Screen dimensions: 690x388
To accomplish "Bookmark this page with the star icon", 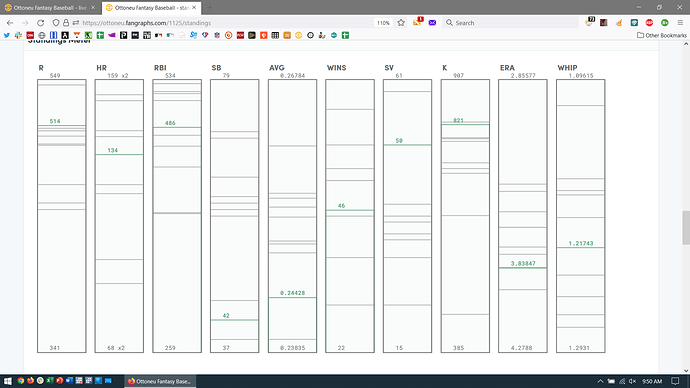I will click(401, 23).
